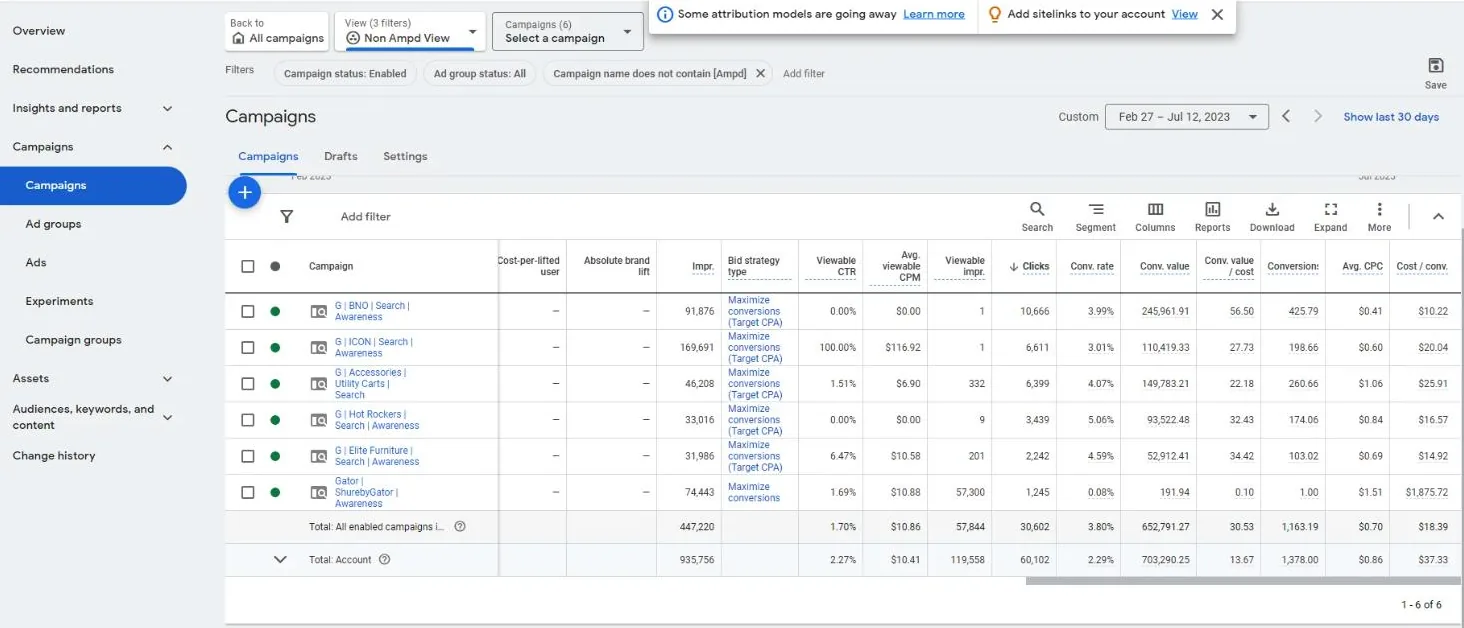Click the info icon in attribution notice
Image resolution: width=1464 pixels, height=628 pixels.
665,14
